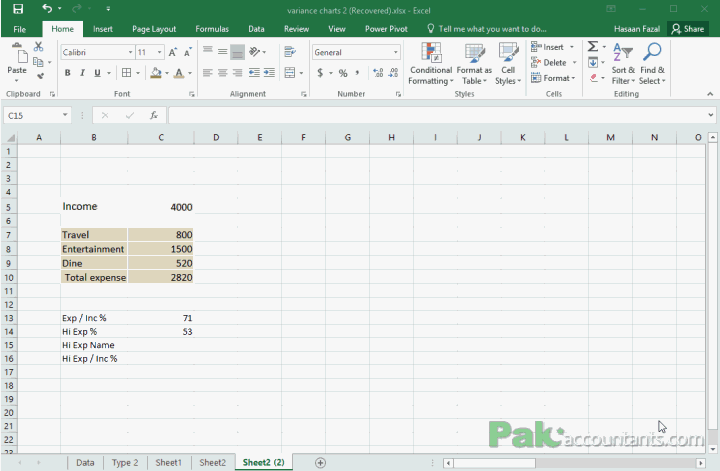The width and height of the screenshot is (720, 471).
Task: Open the Sheet1 worksheet tab
Action: 169,463
